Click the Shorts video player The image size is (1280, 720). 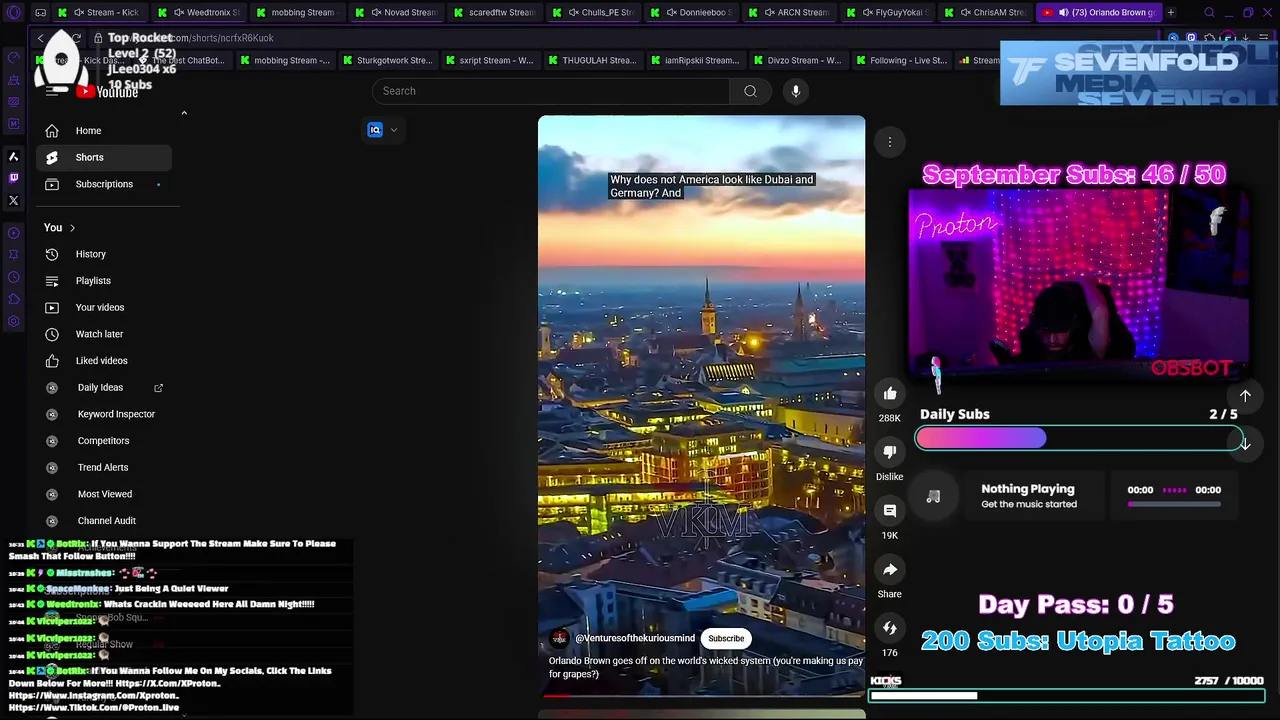tap(701, 405)
